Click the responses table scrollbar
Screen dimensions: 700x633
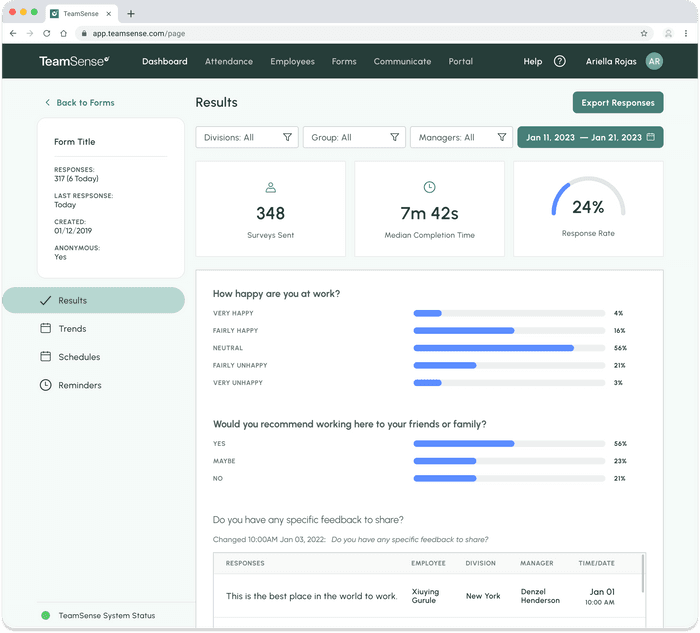tap(643, 573)
